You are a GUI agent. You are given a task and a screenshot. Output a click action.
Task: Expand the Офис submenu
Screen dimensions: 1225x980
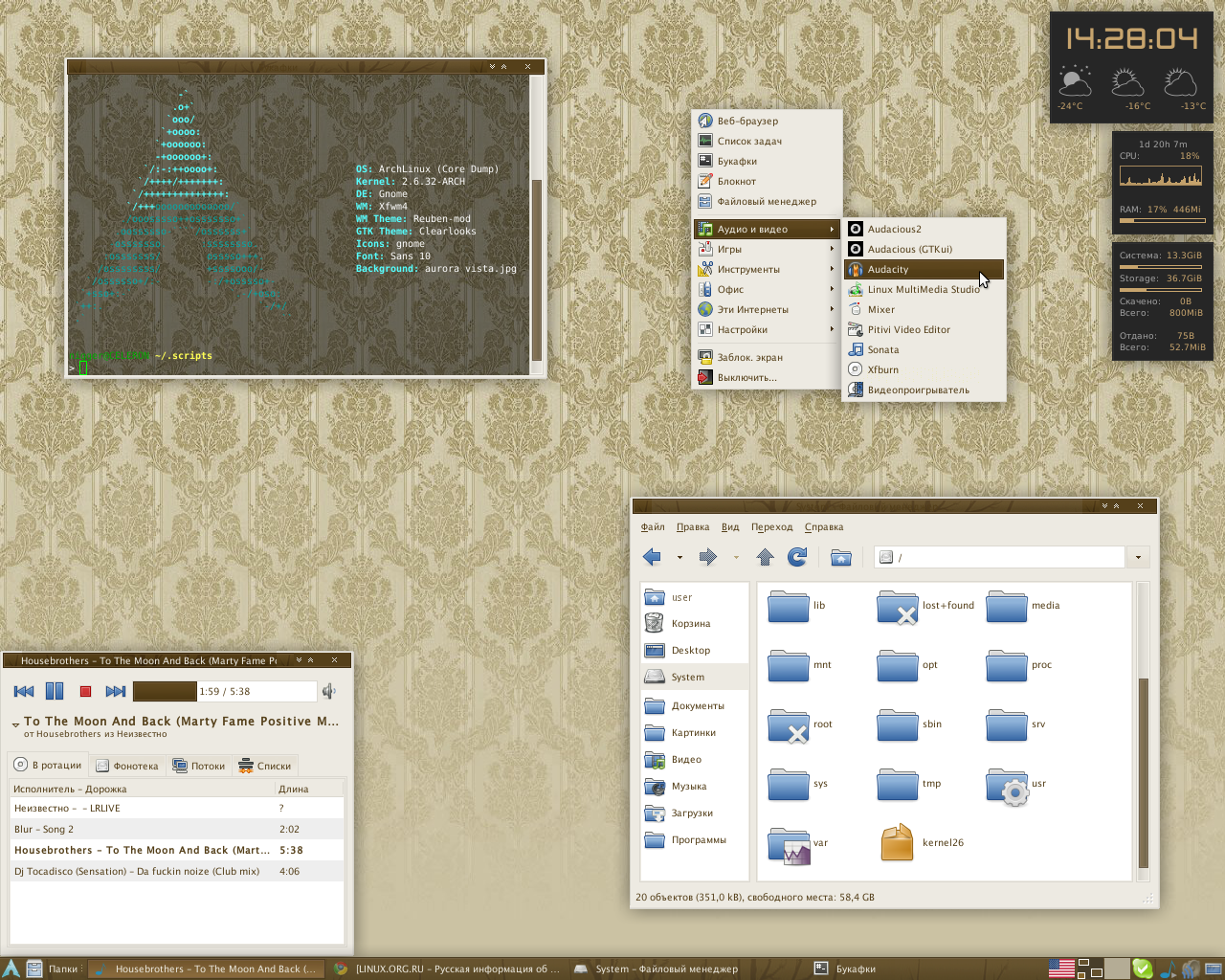[x=767, y=289]
